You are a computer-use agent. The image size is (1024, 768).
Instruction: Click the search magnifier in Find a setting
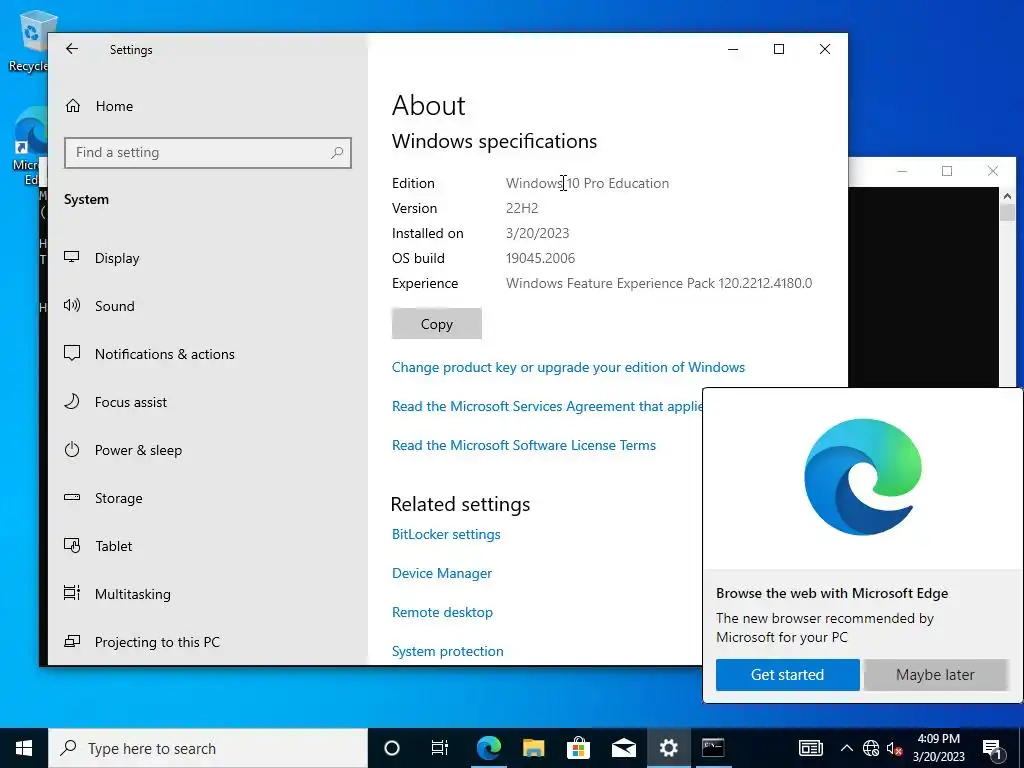(337, 153)
